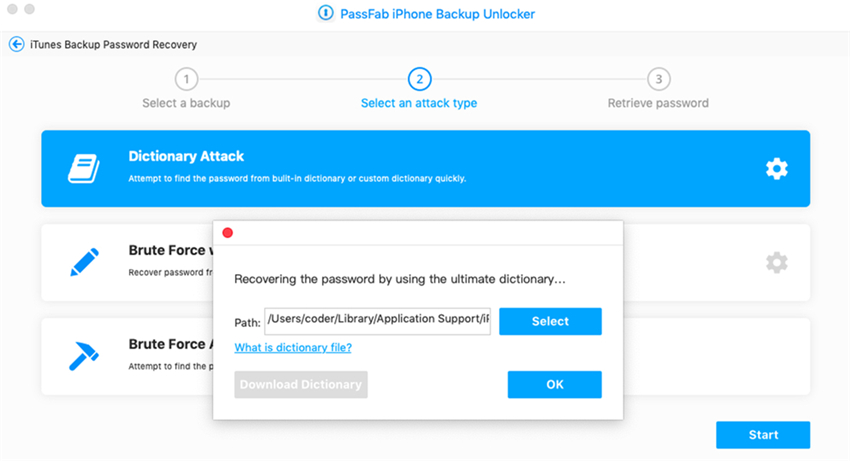
Task: Click the pencil icon for Brute Force
Action: pos(85,262)
